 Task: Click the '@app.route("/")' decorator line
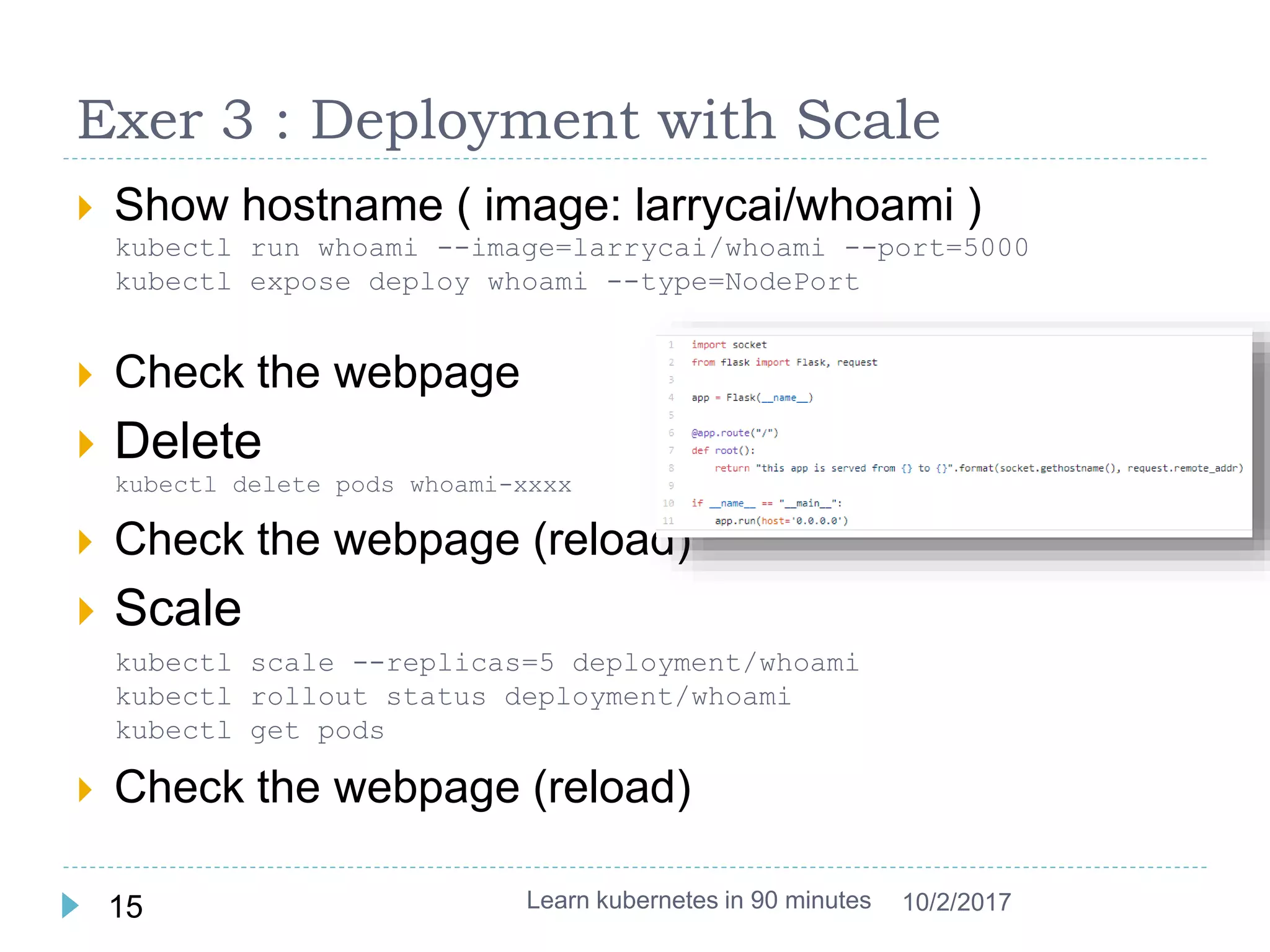point(735,433)
